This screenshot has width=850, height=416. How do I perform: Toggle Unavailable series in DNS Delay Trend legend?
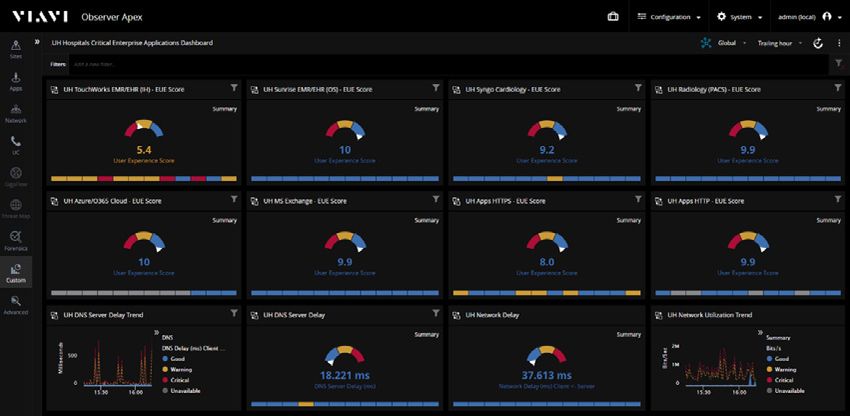[x=181, y=391]
